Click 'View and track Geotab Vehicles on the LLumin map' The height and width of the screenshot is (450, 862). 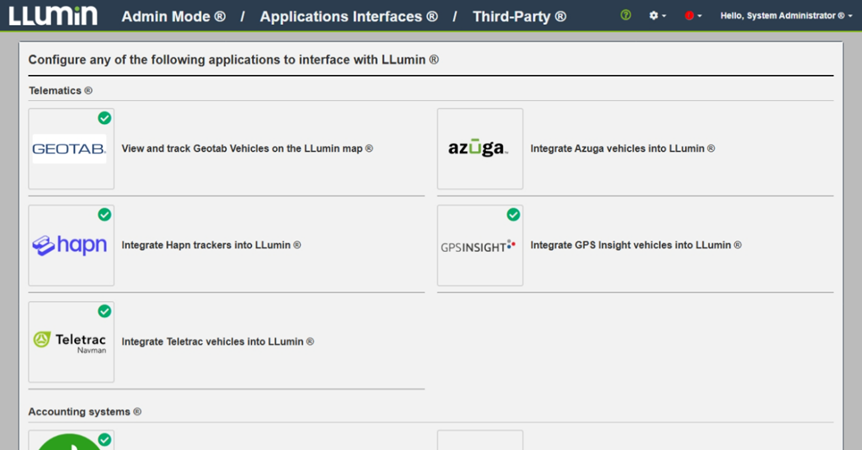pyautogui.click(x=247, y=148)
